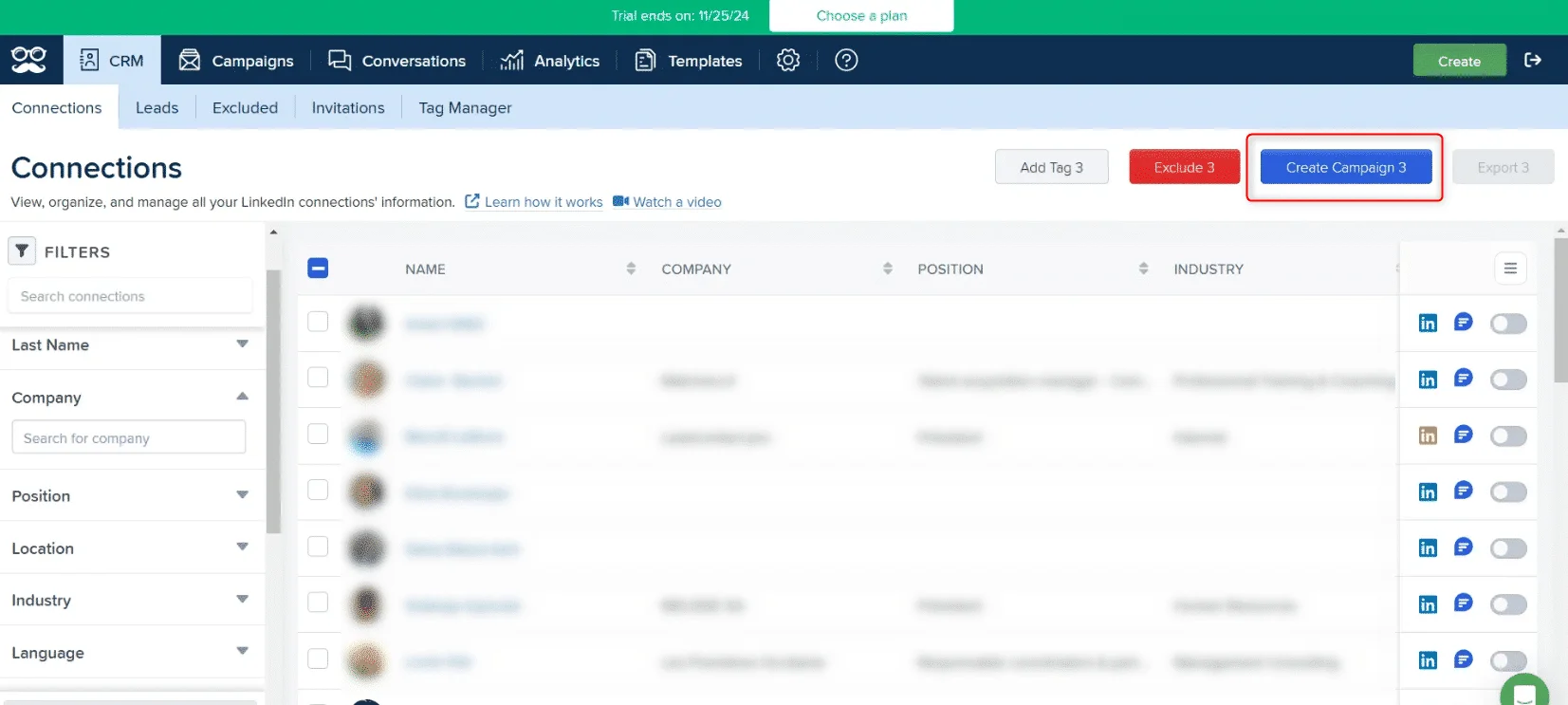Viewport: 1568px width, 705px height.
Task: Go to Campaigns in the top navigation
Action: coord(236,60)
